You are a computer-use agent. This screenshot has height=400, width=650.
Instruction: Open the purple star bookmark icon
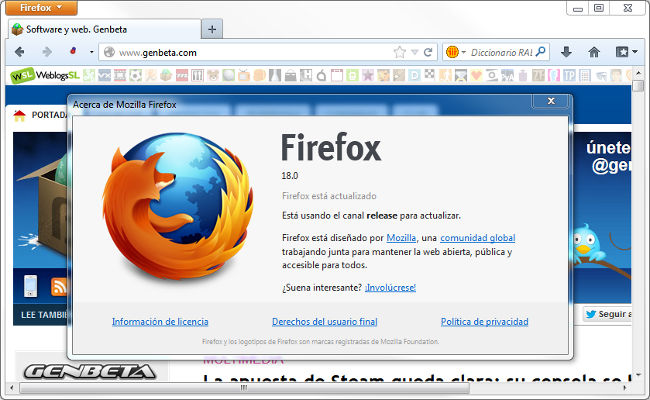tap(368, 75)
